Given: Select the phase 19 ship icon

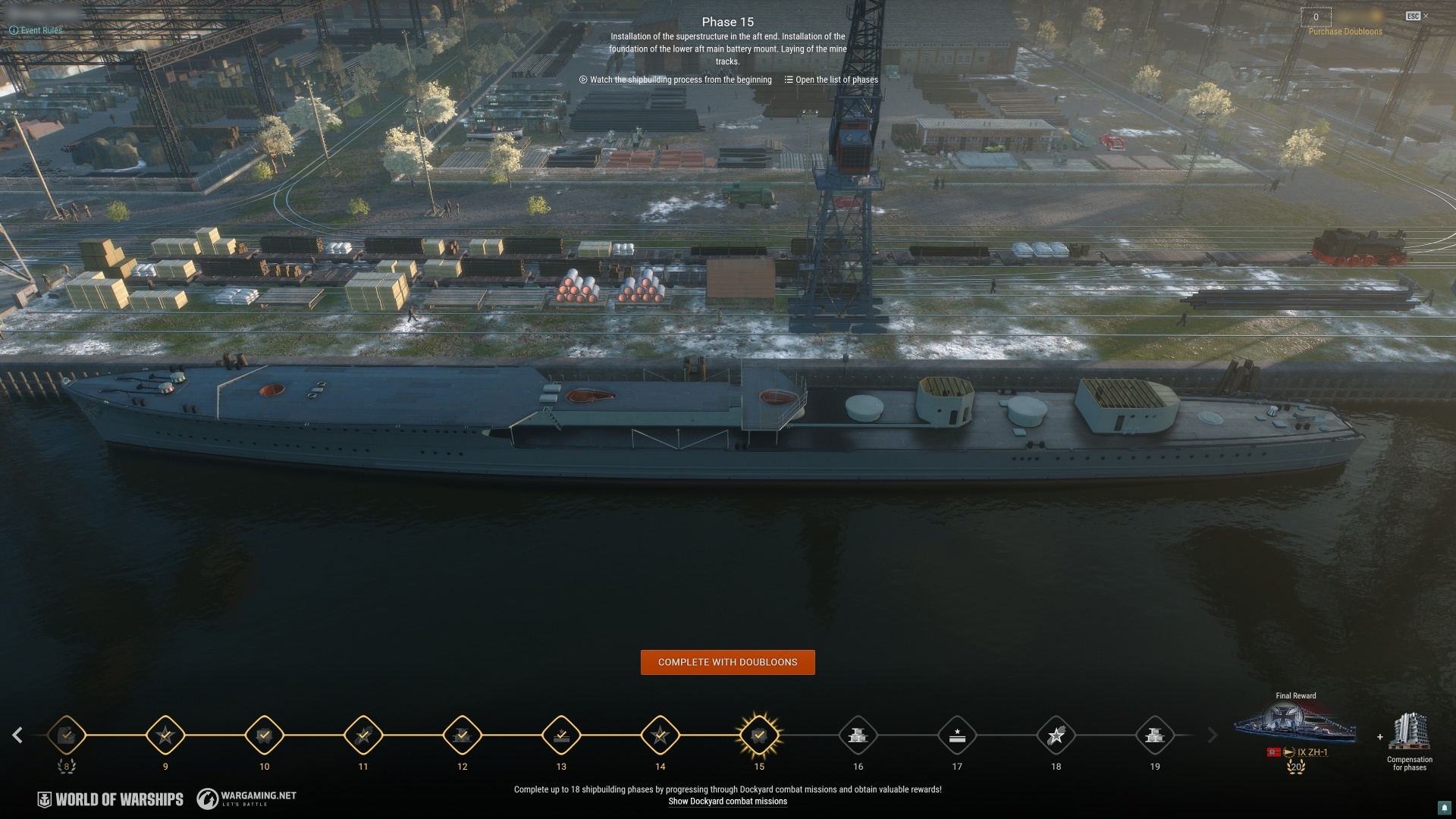Looking at the screenshot, I should (x=1155, y=735).
